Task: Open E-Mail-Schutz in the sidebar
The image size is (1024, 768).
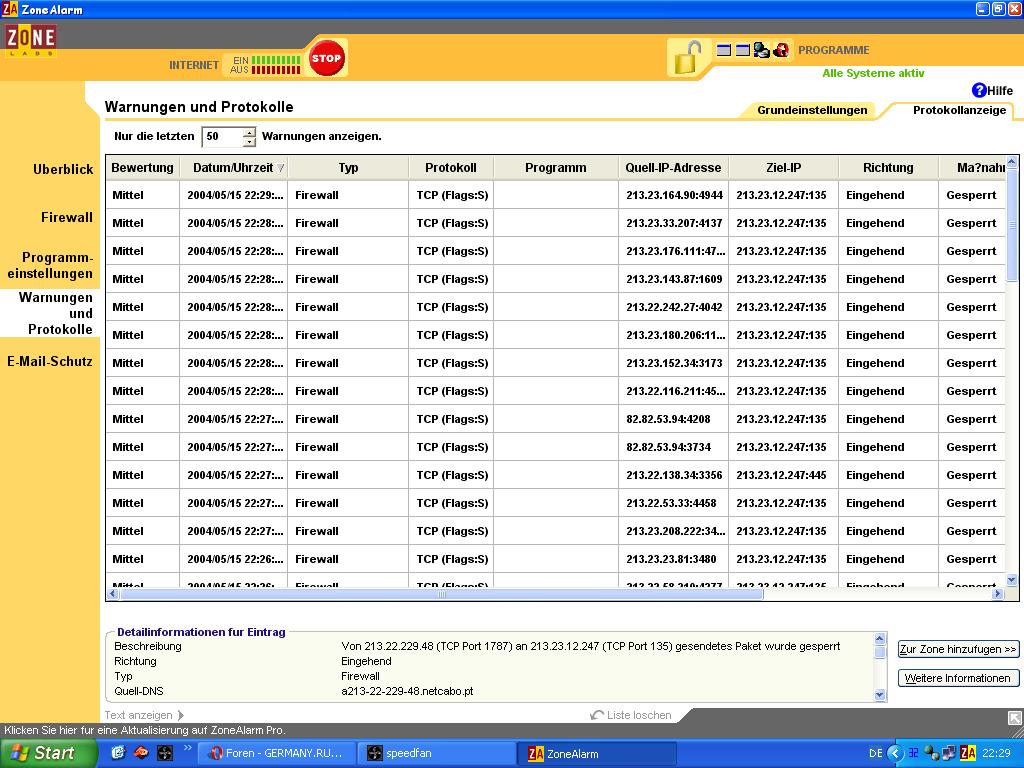Action: [x=50, y=361]
